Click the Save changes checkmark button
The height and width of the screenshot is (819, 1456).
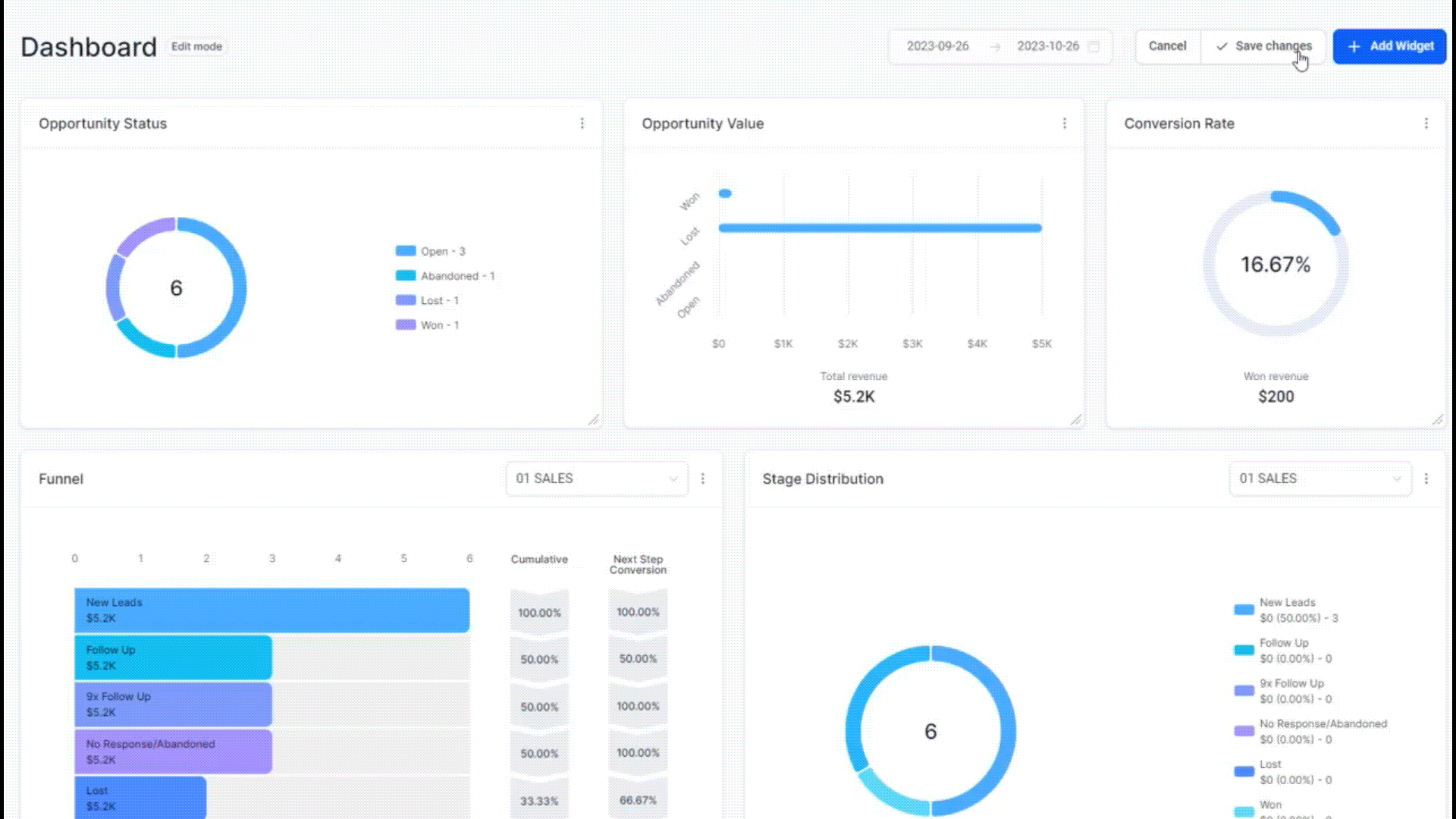pos(1264,46)
